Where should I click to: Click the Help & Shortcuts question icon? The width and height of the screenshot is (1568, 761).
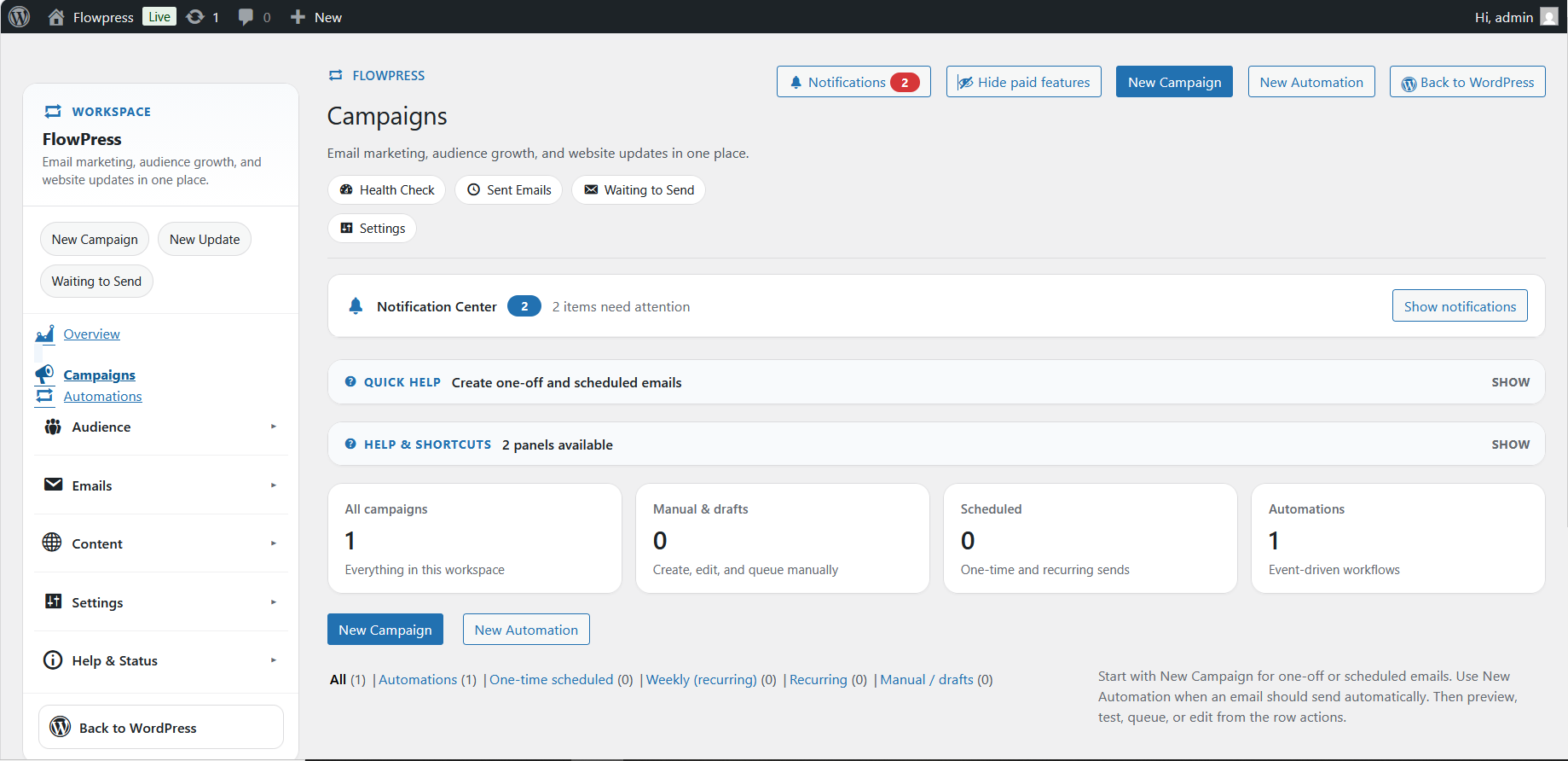[x=350, y=444]
